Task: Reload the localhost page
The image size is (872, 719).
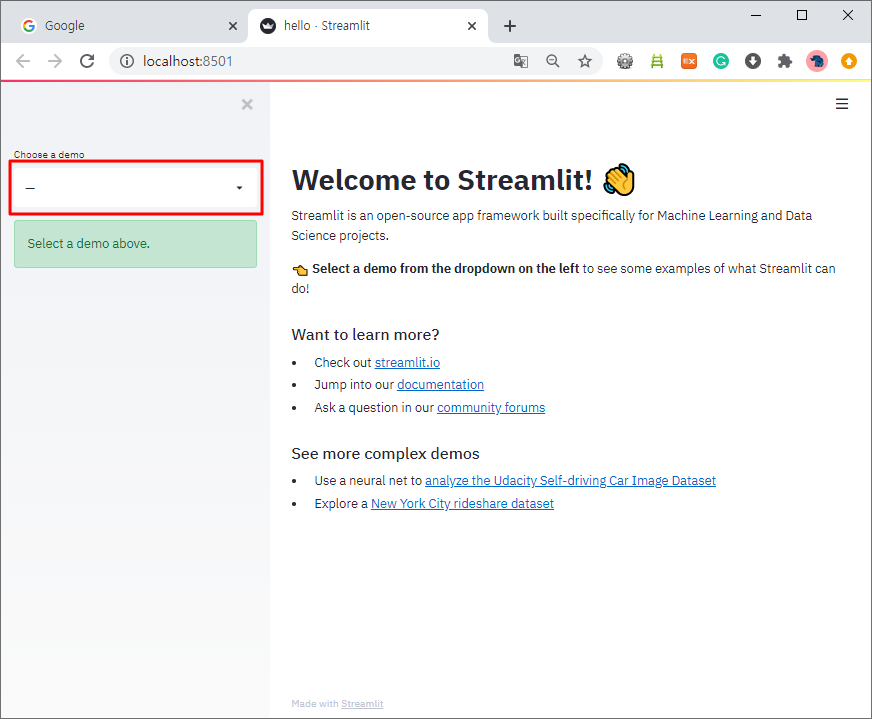Action: point(87,61)
